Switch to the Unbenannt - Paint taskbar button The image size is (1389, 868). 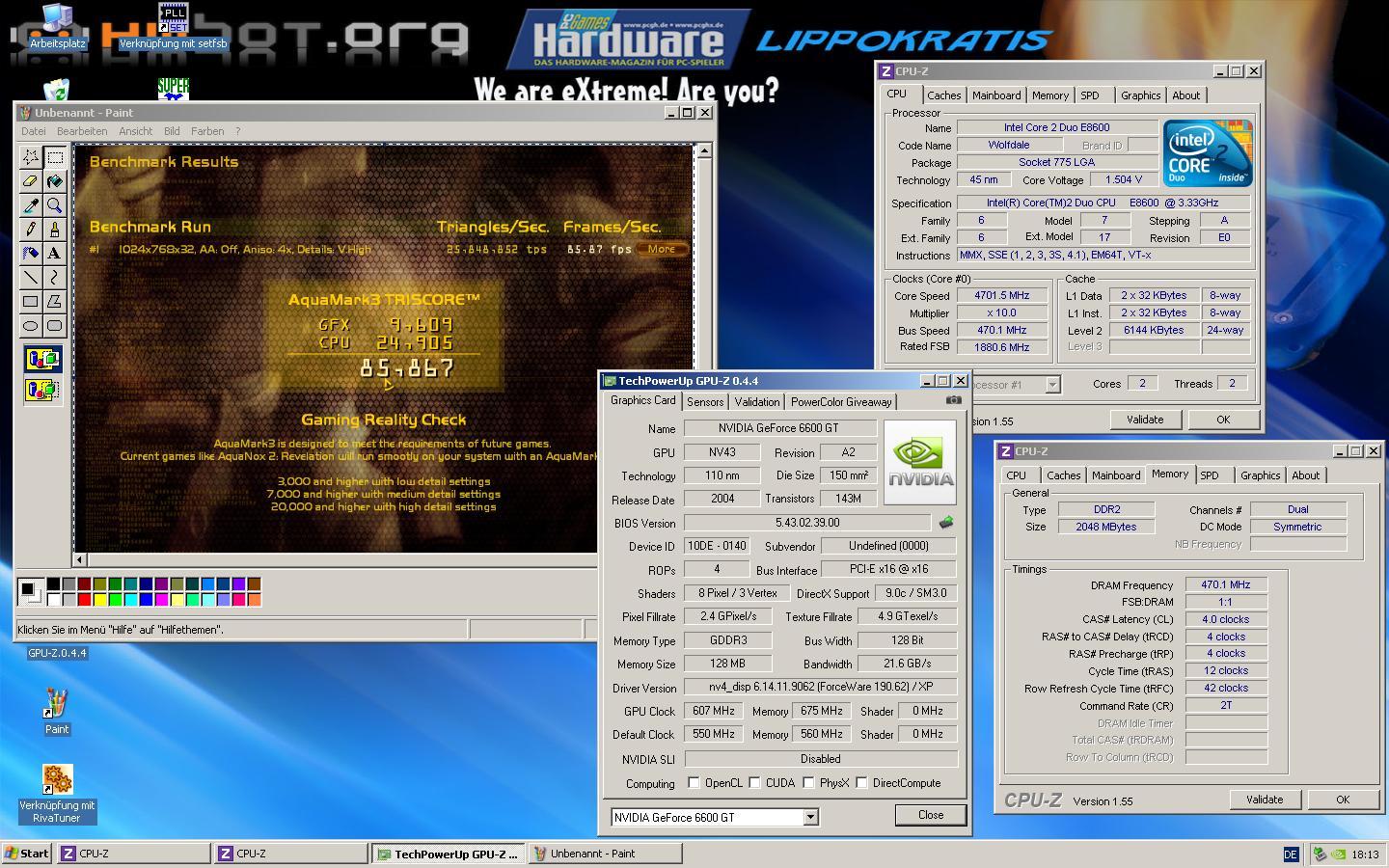coord(606,854)
